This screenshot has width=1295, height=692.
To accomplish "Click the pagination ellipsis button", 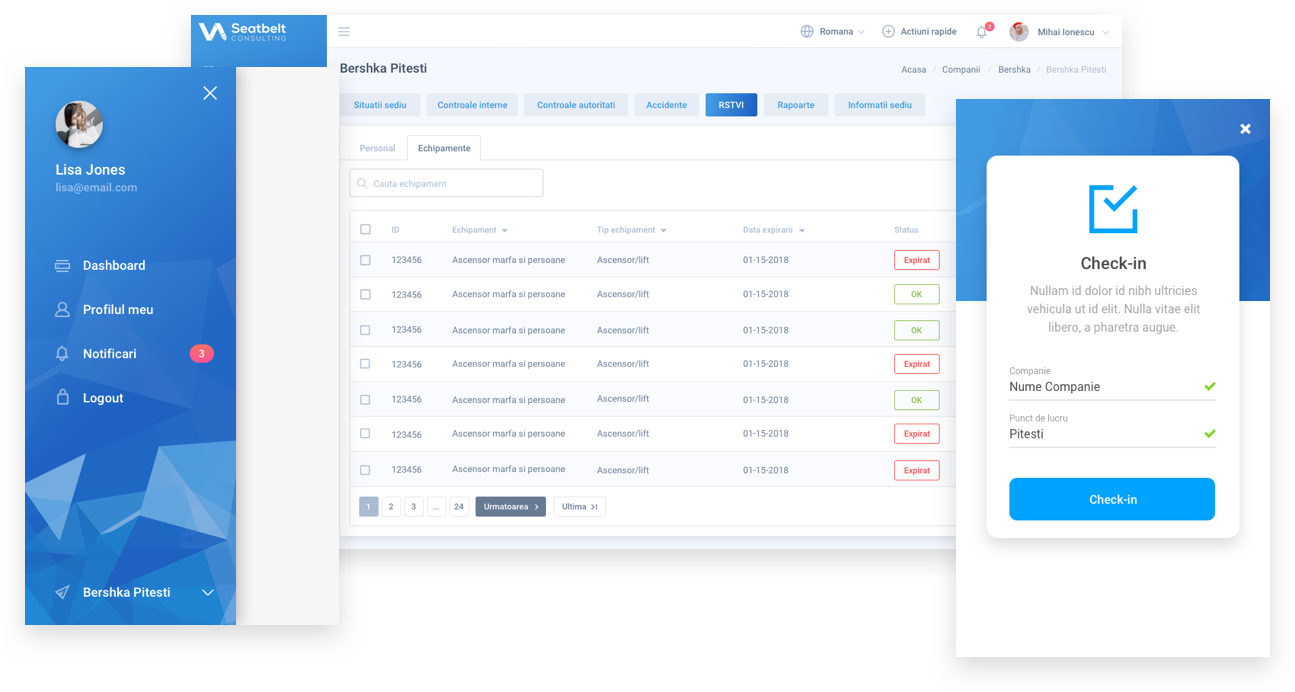I will click(437, 507).
